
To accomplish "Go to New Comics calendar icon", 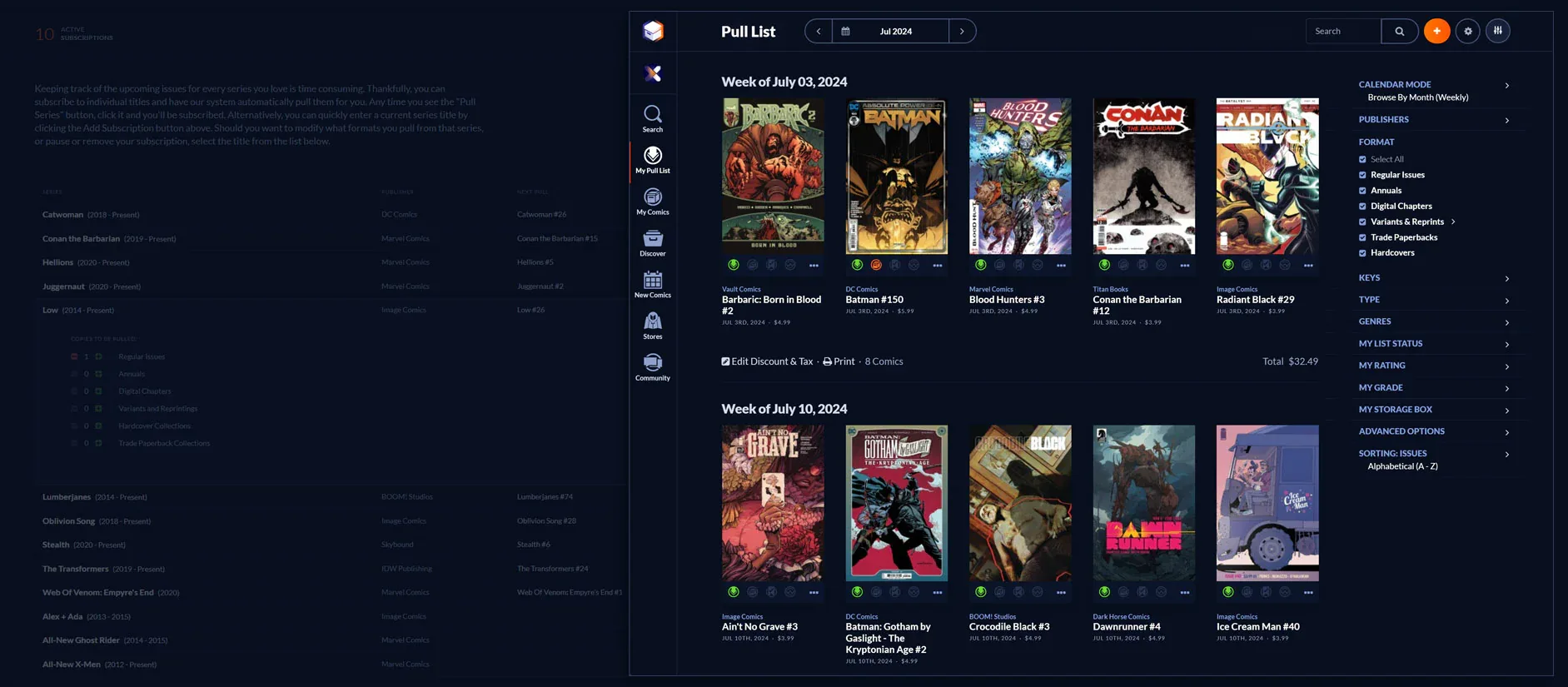I will click(x=652, y=283).
